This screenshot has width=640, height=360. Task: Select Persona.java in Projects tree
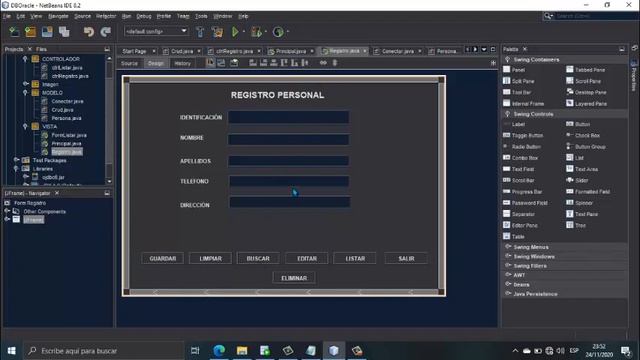click(66, 118)
